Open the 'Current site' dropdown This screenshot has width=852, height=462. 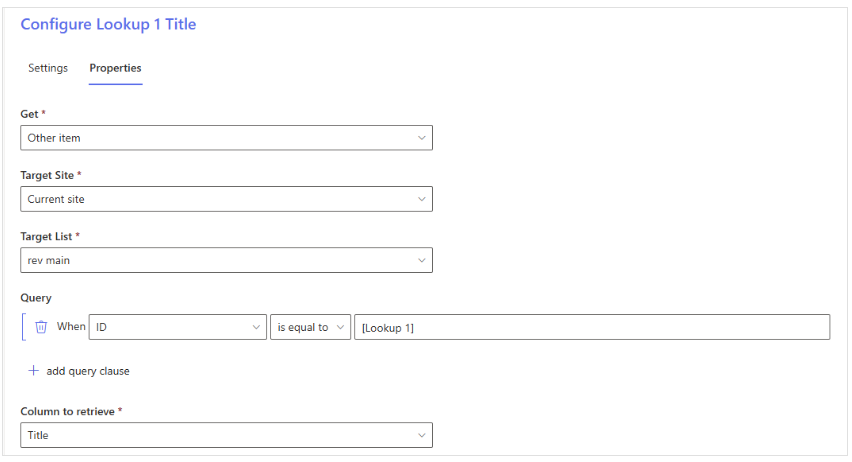click(227, 199)
